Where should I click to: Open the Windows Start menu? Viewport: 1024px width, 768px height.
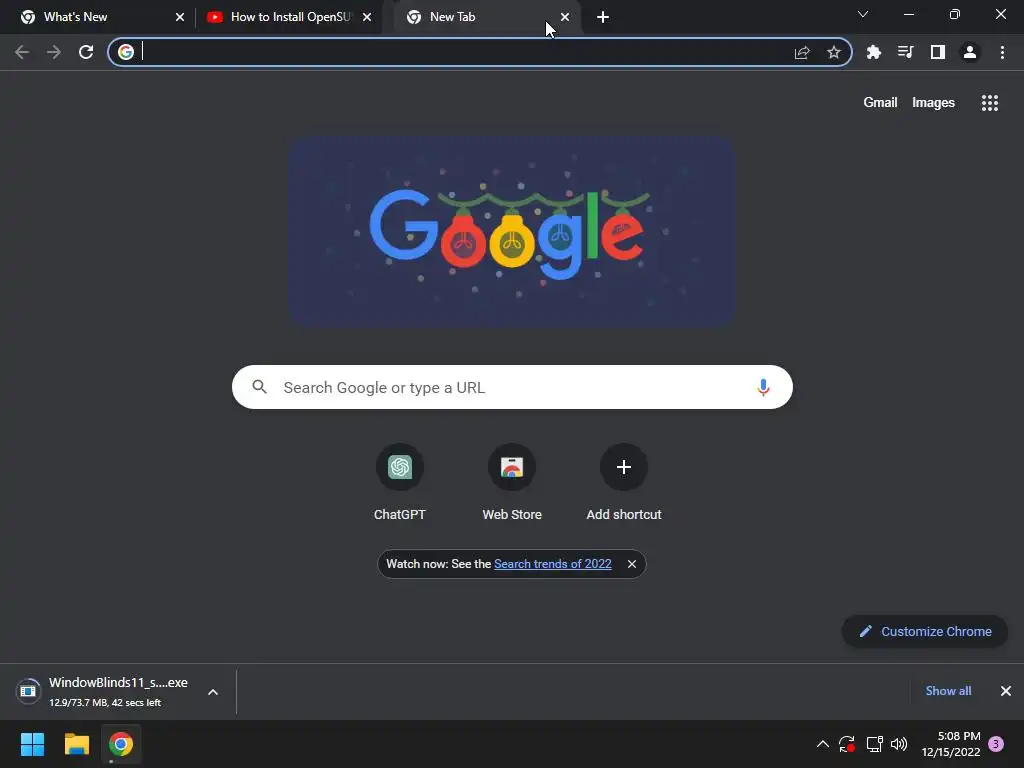pos(32,744)
